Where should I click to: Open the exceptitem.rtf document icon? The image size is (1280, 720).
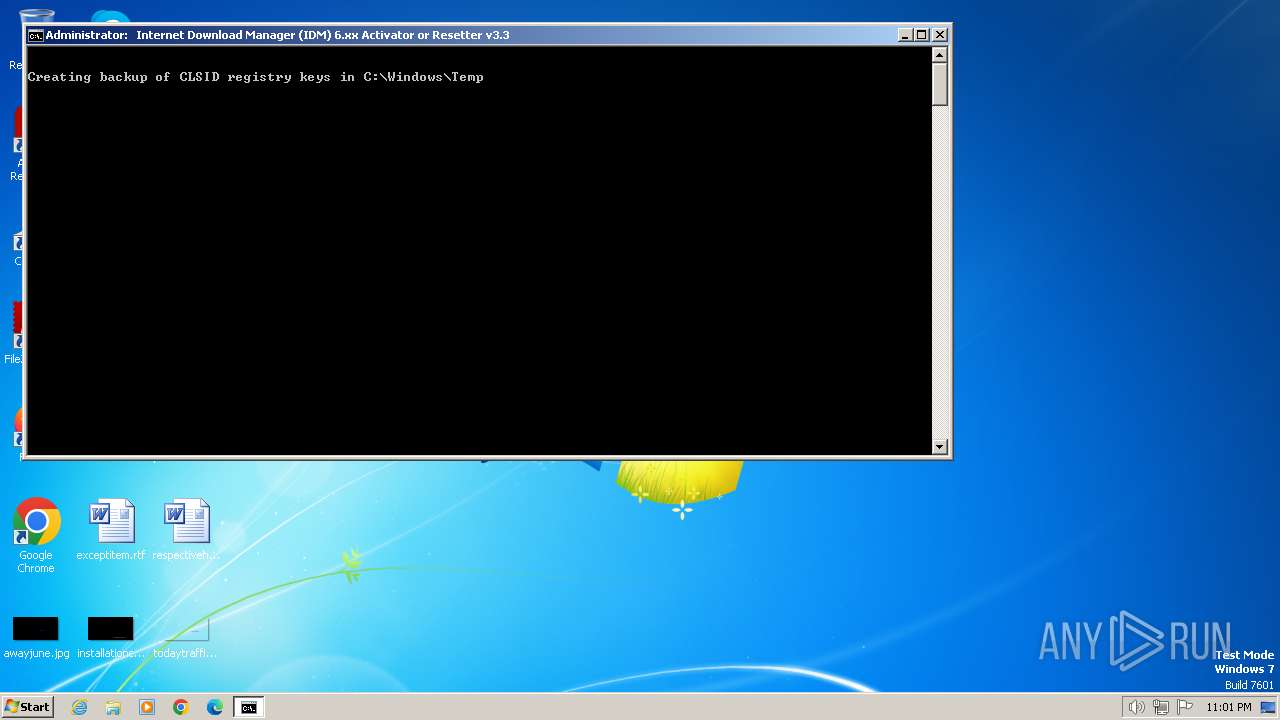click(111, 530)
